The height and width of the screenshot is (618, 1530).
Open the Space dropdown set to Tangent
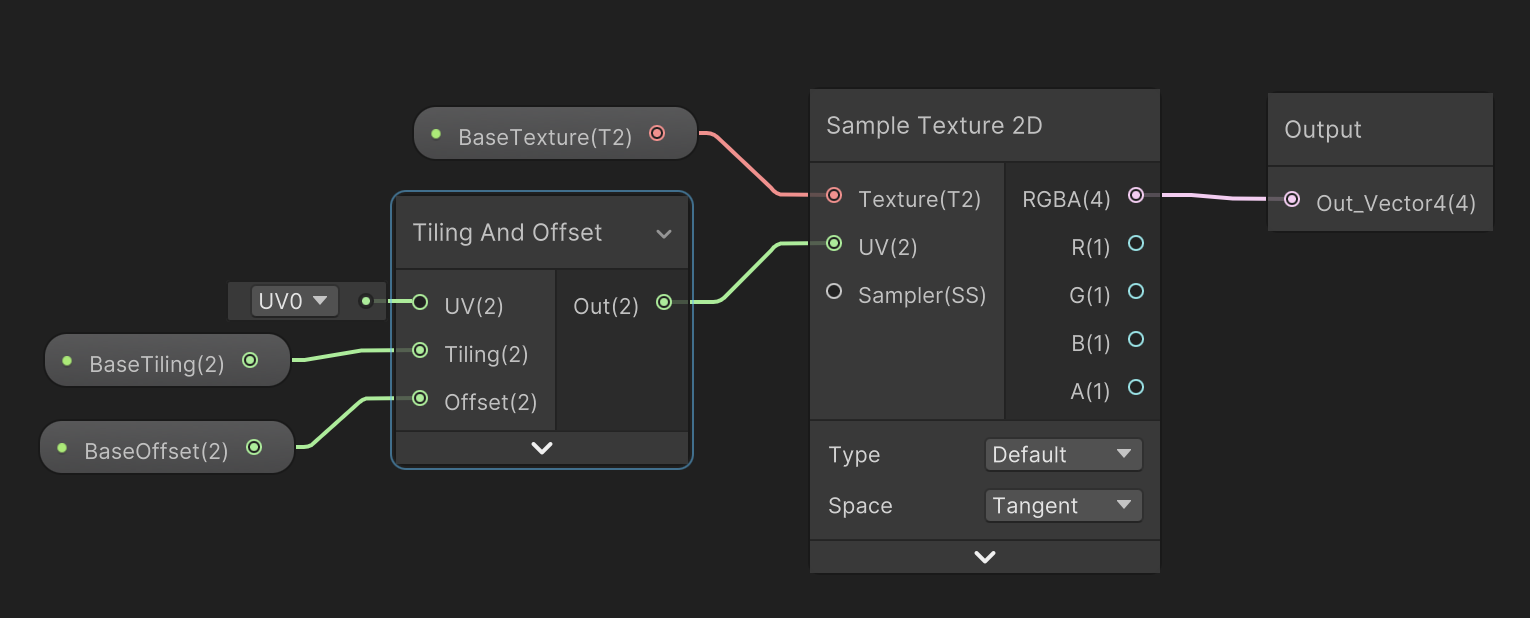pos(1063,505)
